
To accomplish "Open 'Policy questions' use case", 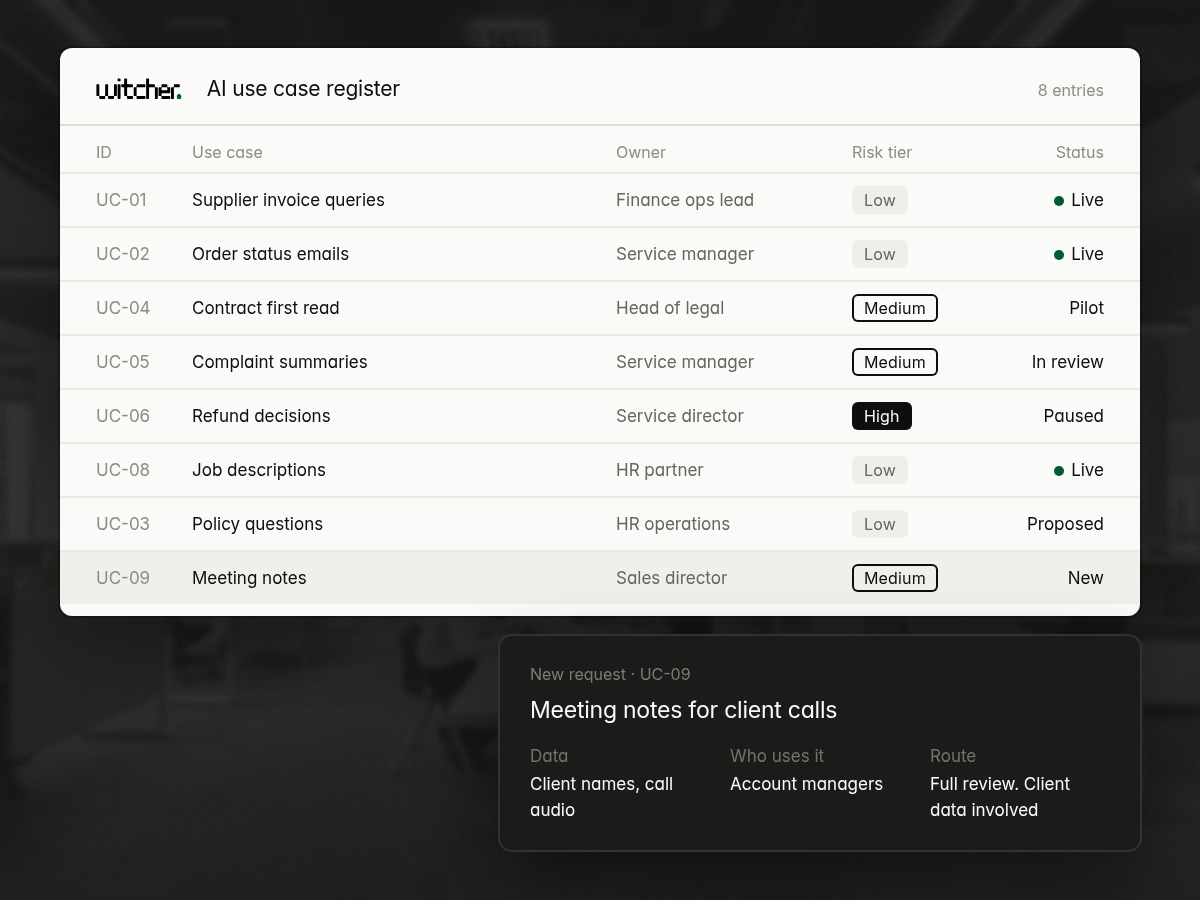I will pyautogui.click(x=257, y=524).
